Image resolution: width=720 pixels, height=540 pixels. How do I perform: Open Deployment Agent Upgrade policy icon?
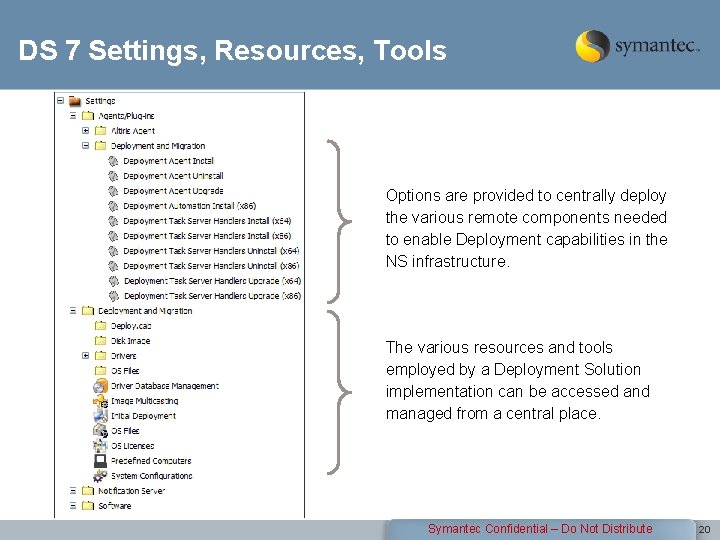[113, 191]
